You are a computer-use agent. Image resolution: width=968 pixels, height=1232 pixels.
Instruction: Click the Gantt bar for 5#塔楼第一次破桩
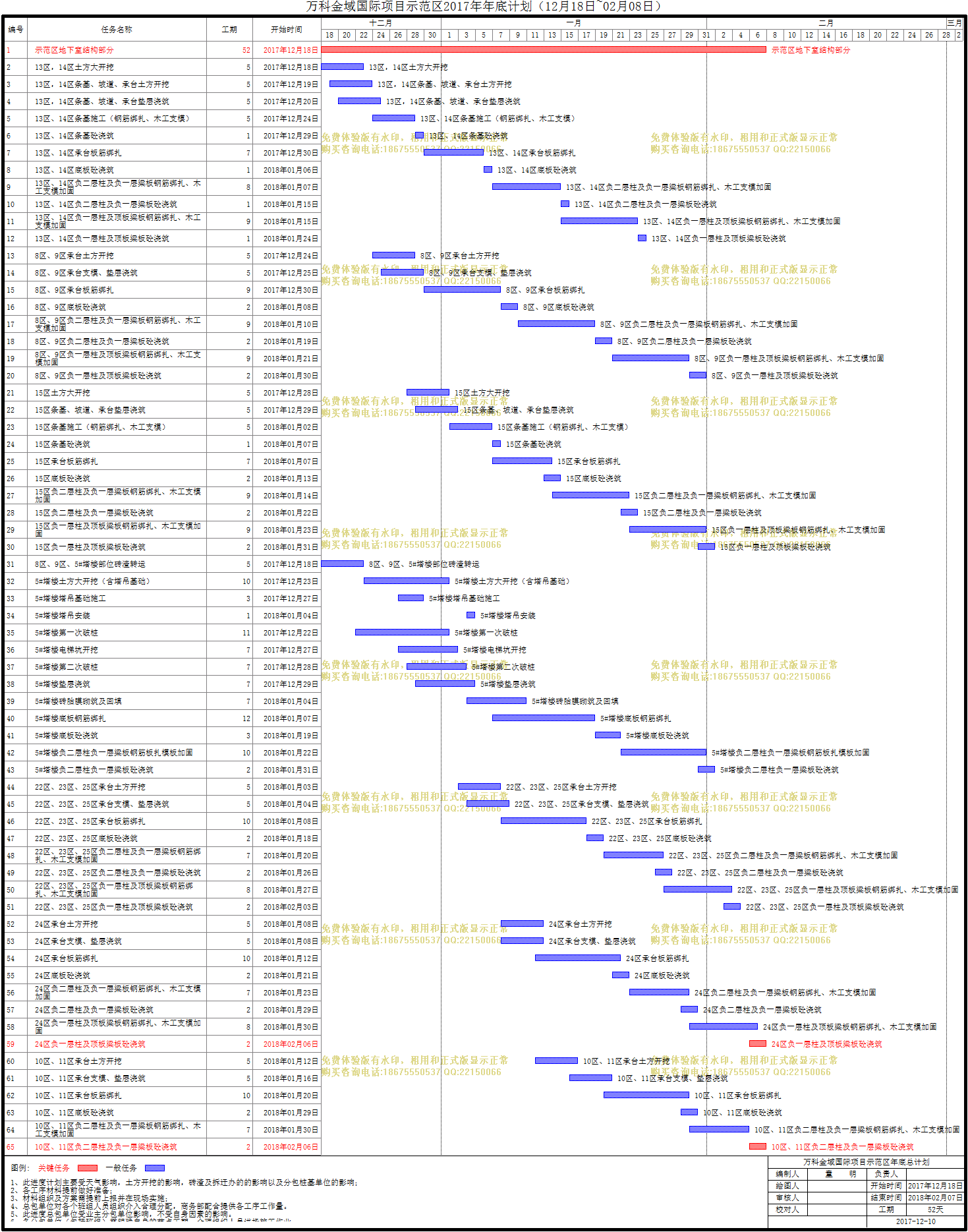click(402, 632)
